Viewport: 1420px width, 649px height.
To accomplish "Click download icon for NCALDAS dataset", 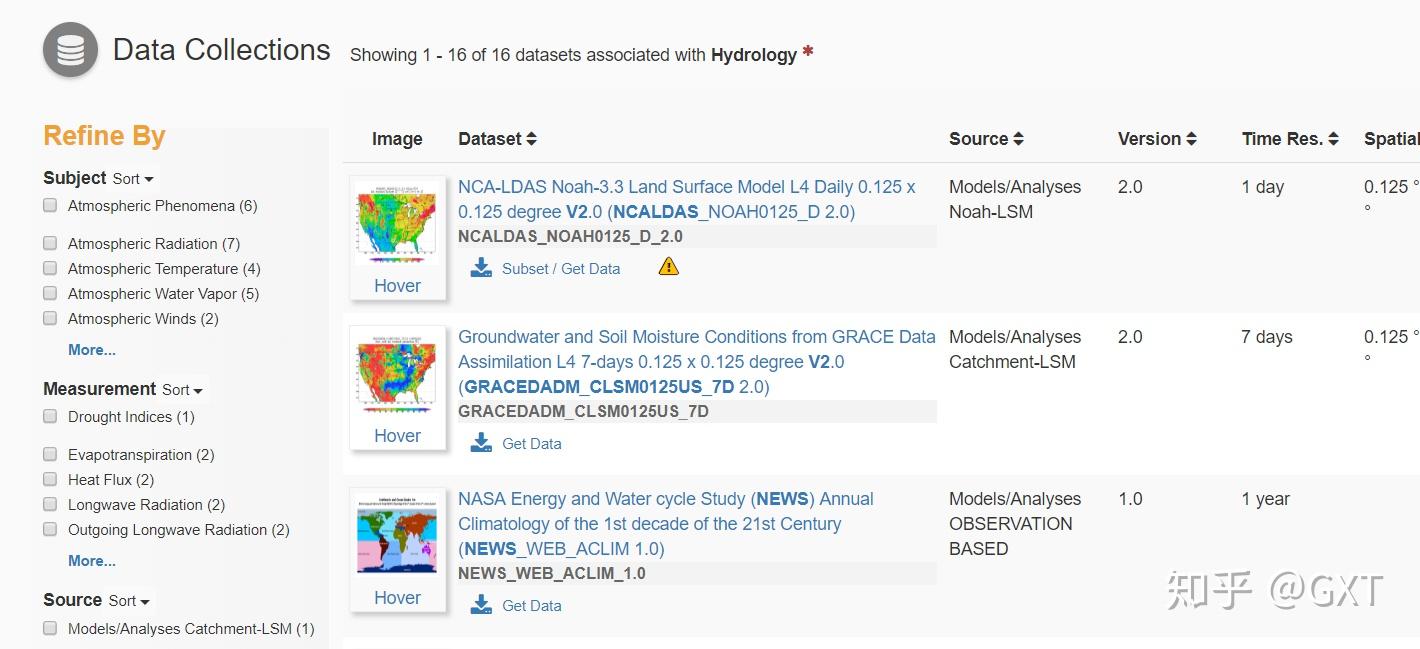I will pyautogui.click(x=481, y=268).
